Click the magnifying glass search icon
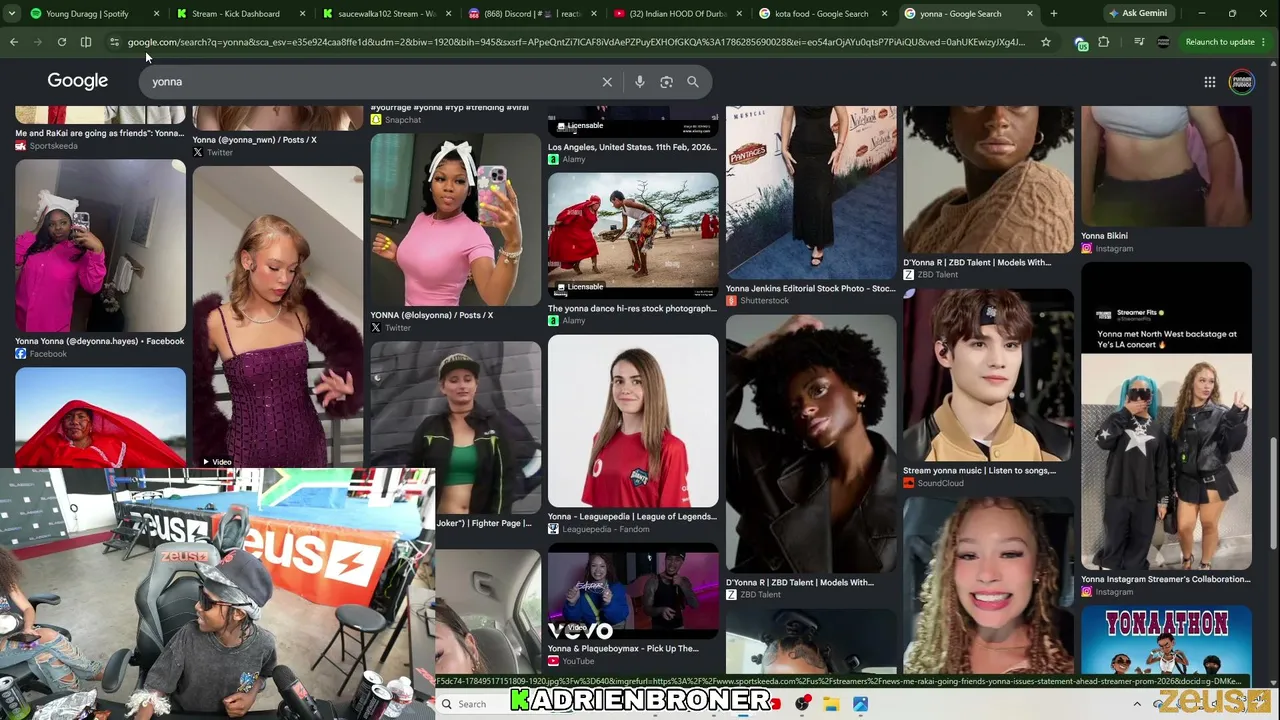1280x720 pixels. pos(693,82)
